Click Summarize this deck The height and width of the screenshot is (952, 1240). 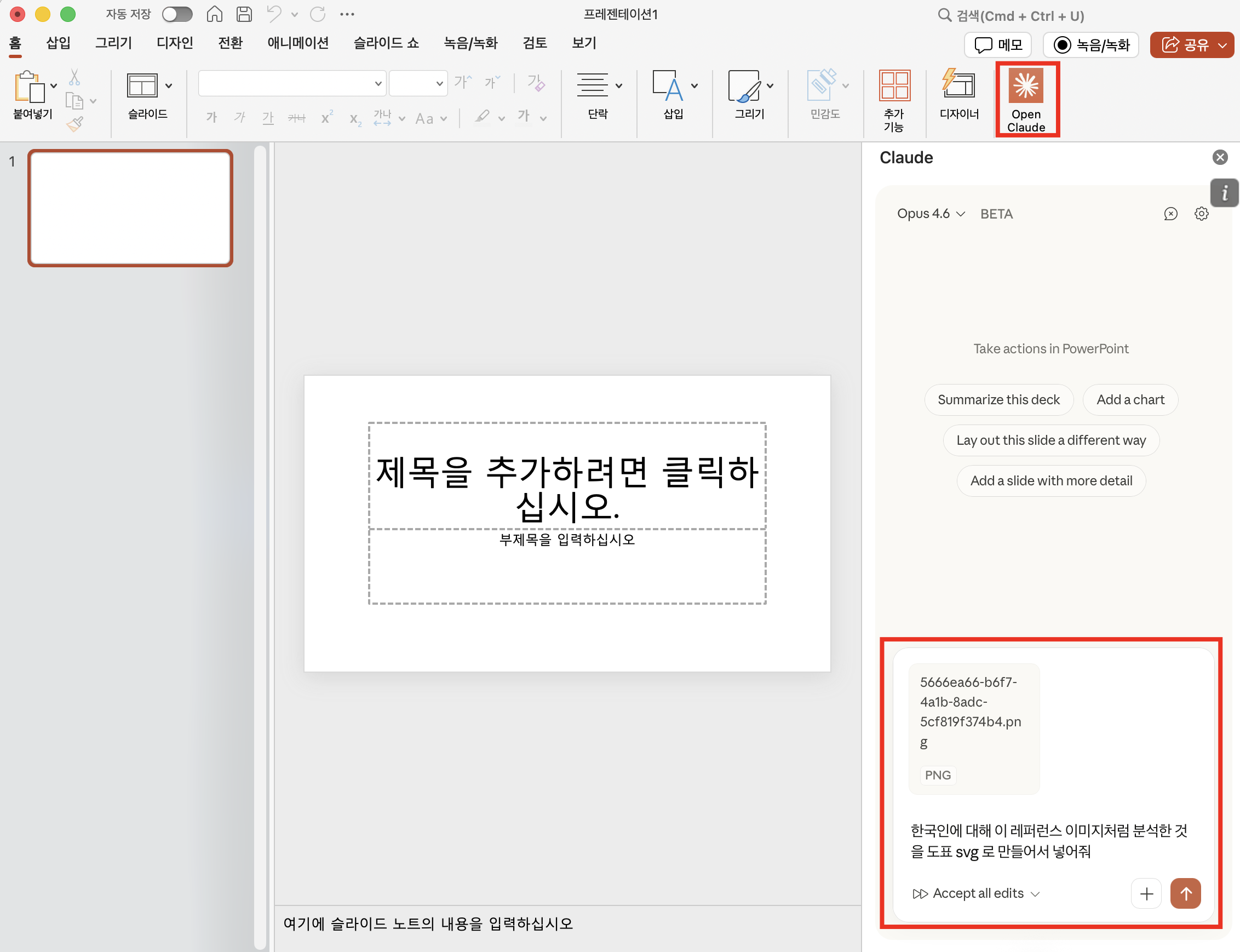(998, 399)
